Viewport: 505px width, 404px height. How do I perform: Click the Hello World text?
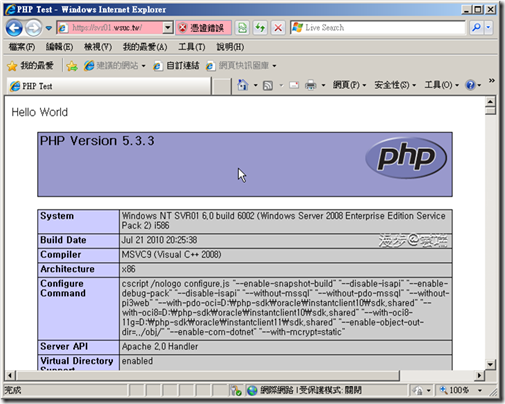[x=40, y=112]
